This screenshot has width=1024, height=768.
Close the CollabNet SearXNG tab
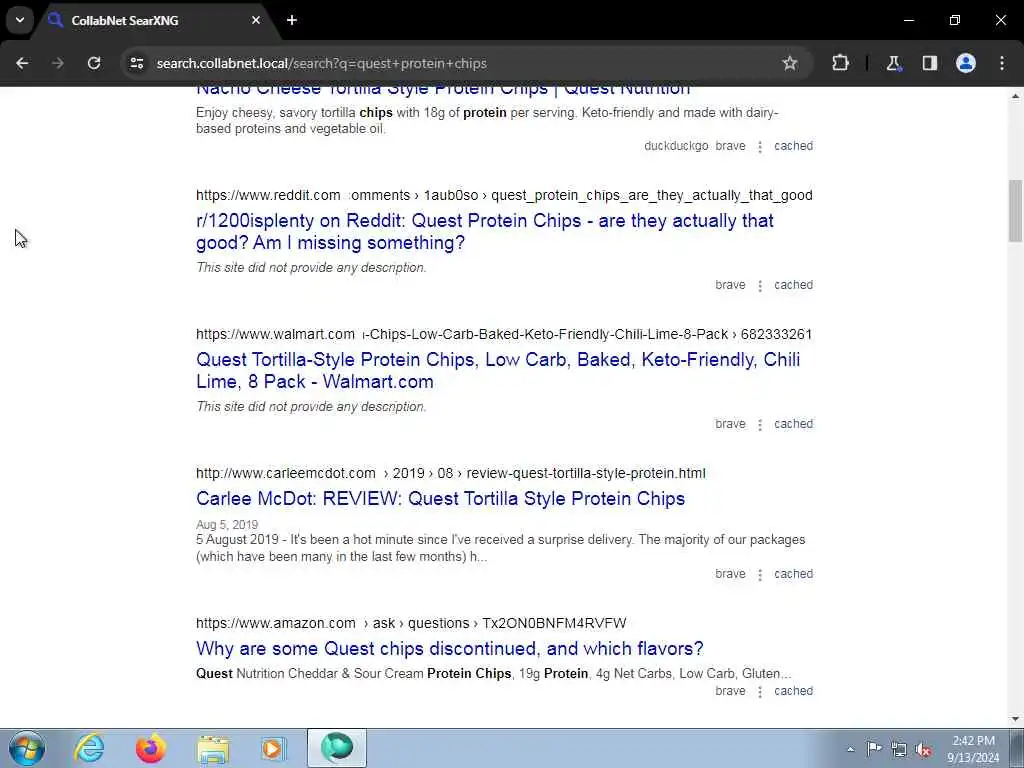click(x=256, y=20)
